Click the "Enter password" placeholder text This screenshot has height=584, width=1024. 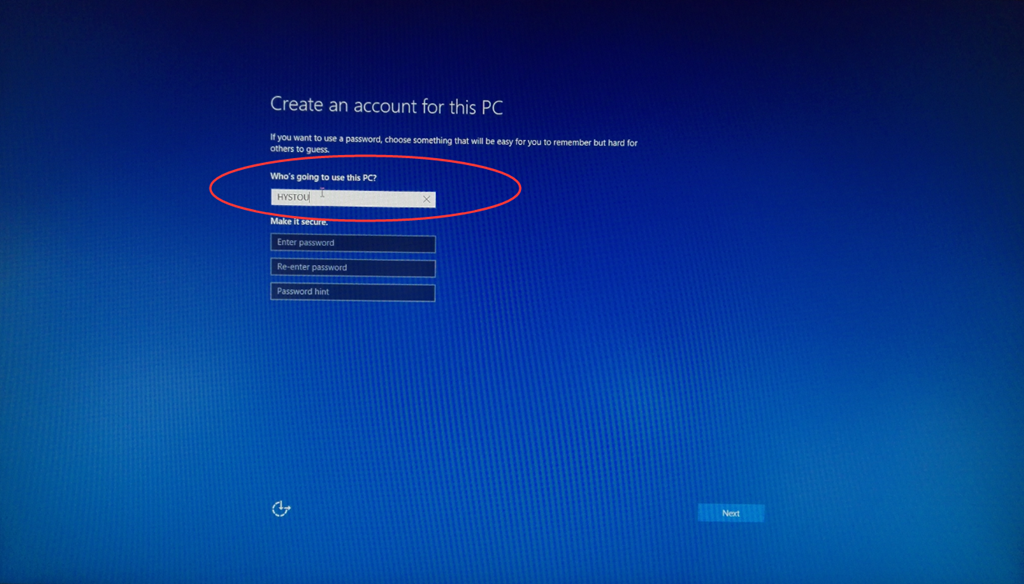pos(305,243)
